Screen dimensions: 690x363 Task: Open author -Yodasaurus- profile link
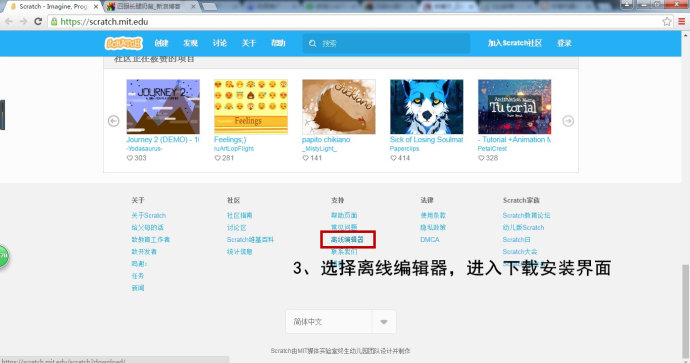coord(144,149)
